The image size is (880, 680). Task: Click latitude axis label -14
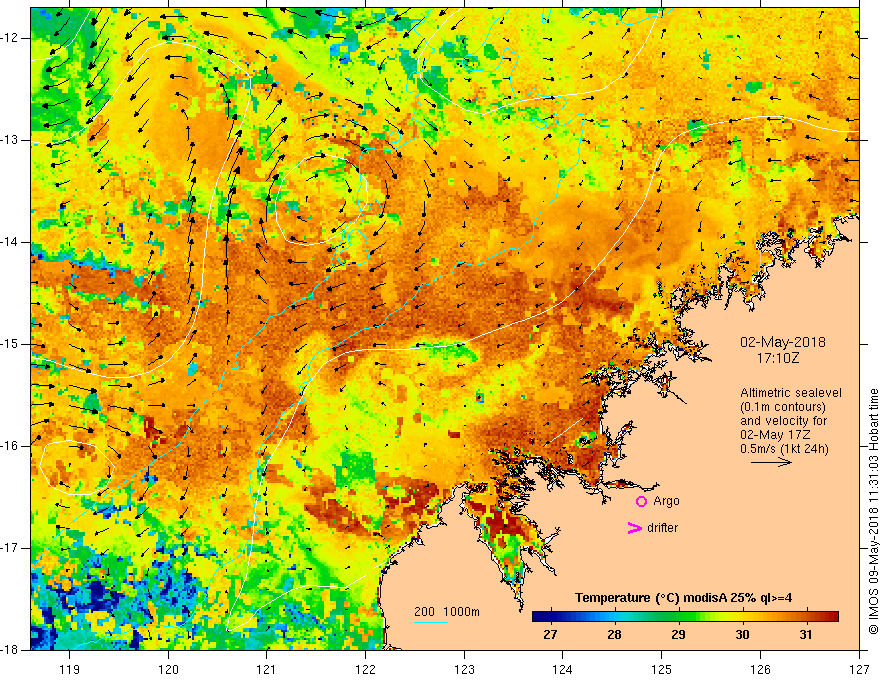[x=10, y=242]
